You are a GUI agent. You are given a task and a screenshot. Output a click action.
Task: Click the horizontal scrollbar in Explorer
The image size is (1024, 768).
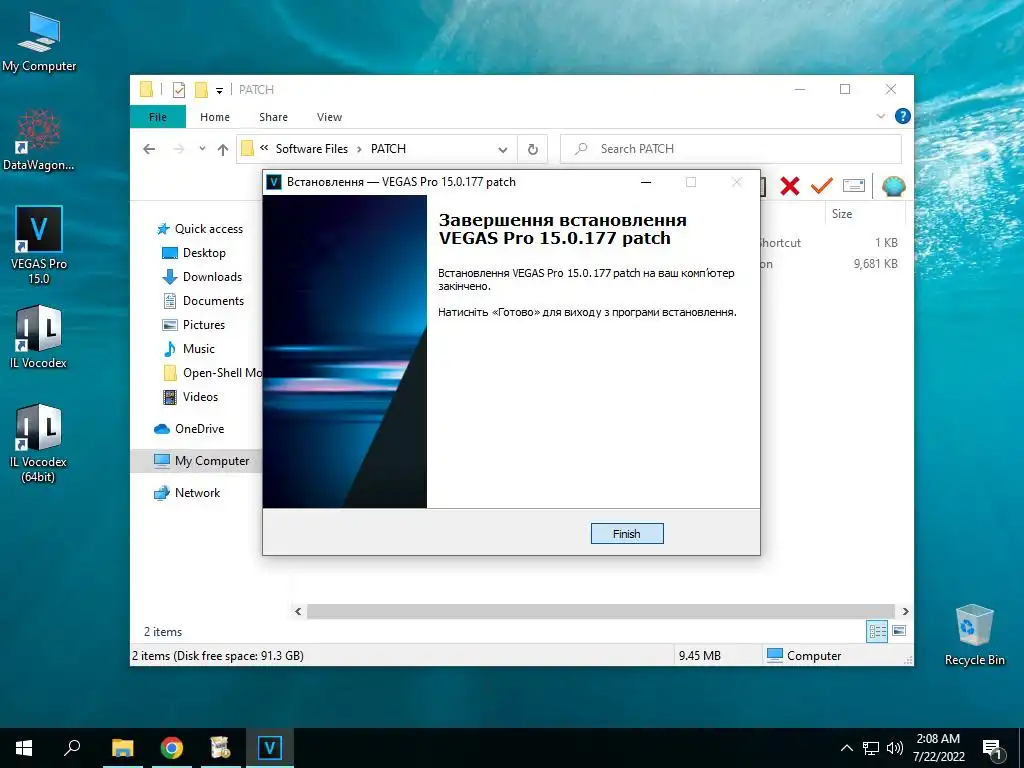pos(600,611)
